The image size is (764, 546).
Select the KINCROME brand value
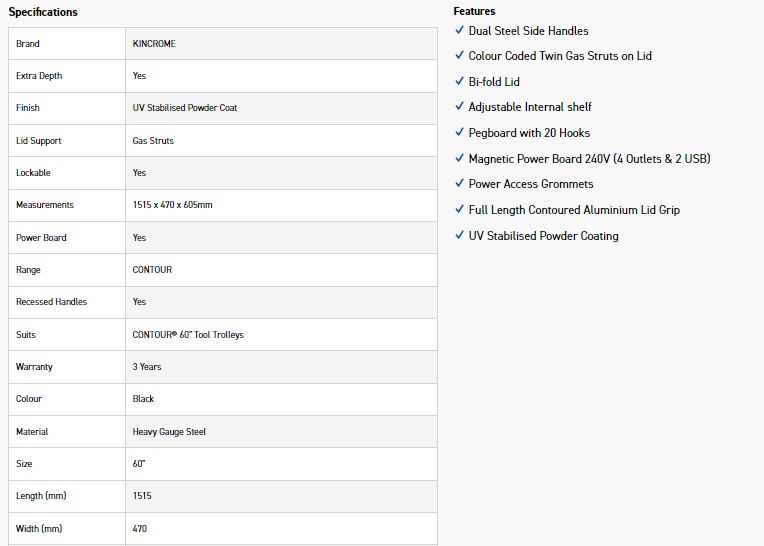154,44
